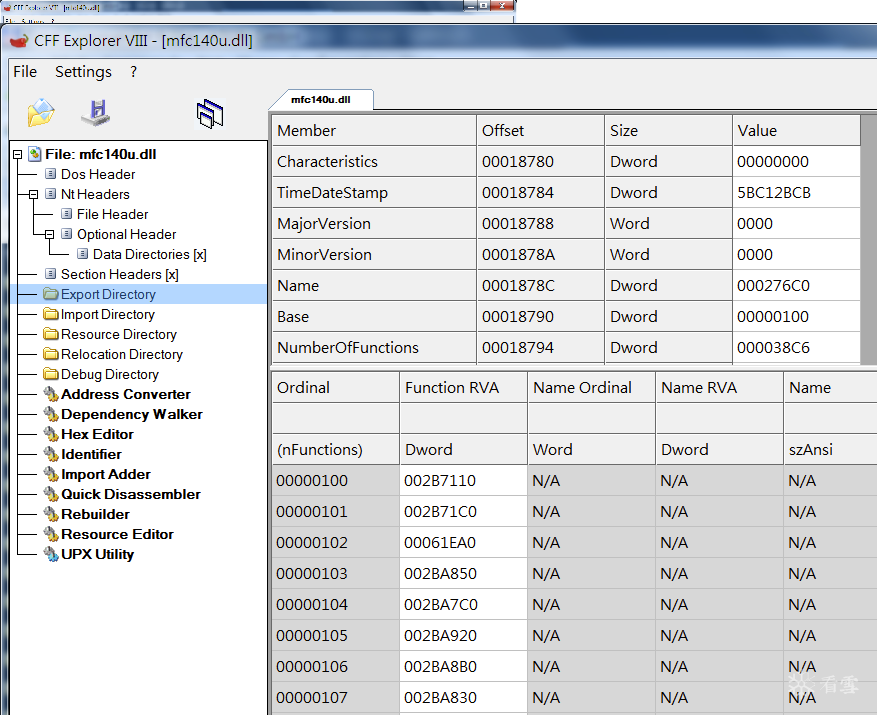Select the Nt Headers node
This screenshot has height=715, width=877.
pyautogui.click(x=95, y=194)
